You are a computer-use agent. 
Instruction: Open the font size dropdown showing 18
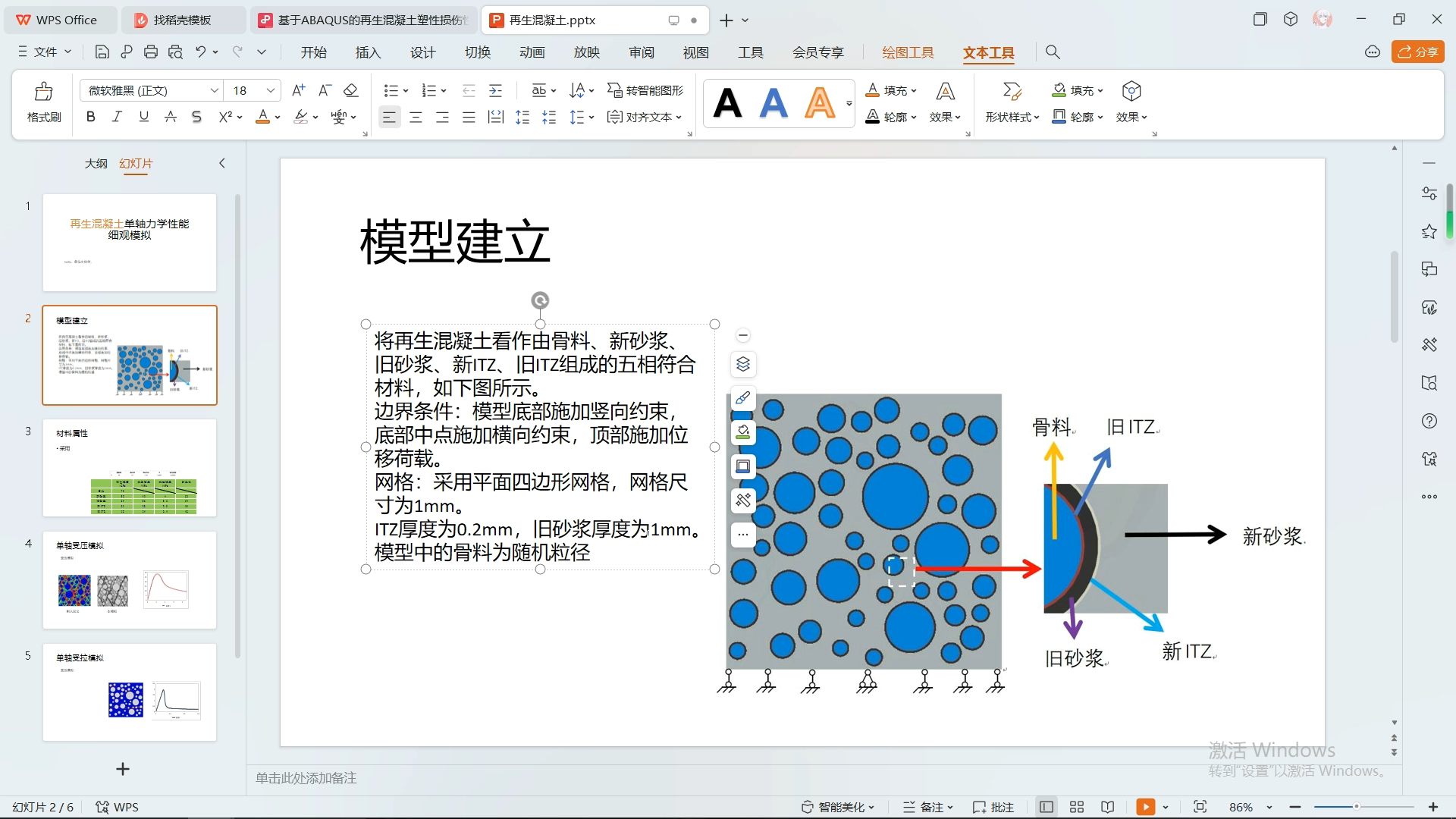270,90
